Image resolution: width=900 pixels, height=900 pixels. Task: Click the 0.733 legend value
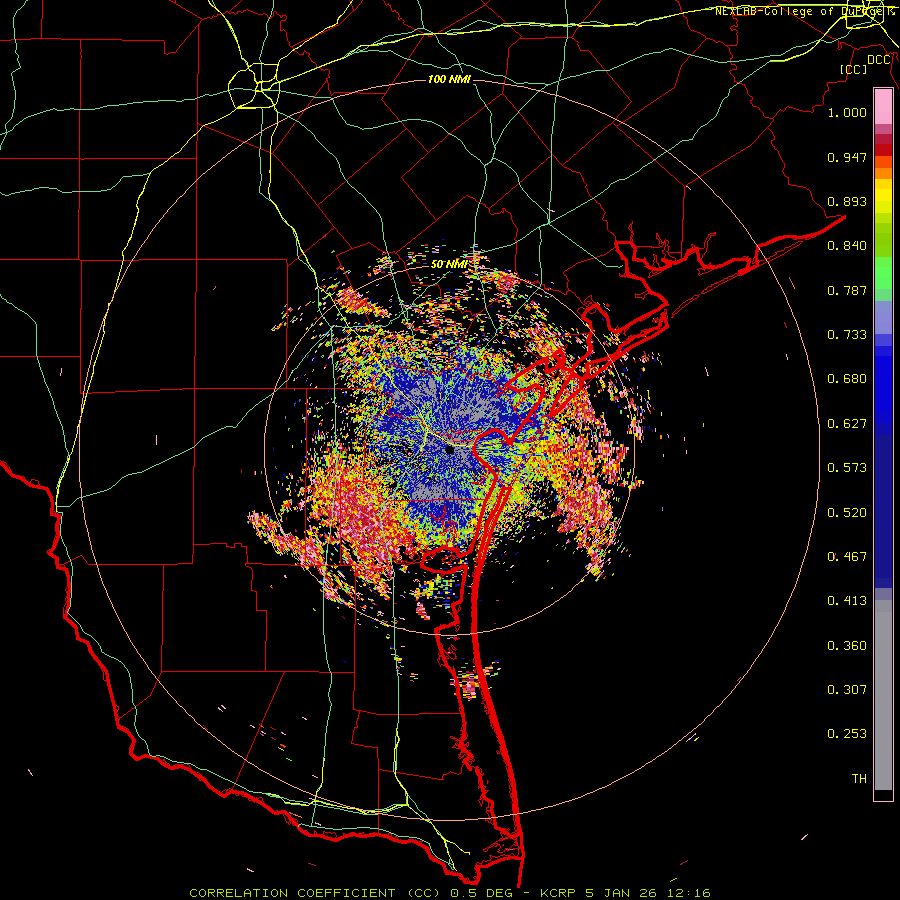847,335
